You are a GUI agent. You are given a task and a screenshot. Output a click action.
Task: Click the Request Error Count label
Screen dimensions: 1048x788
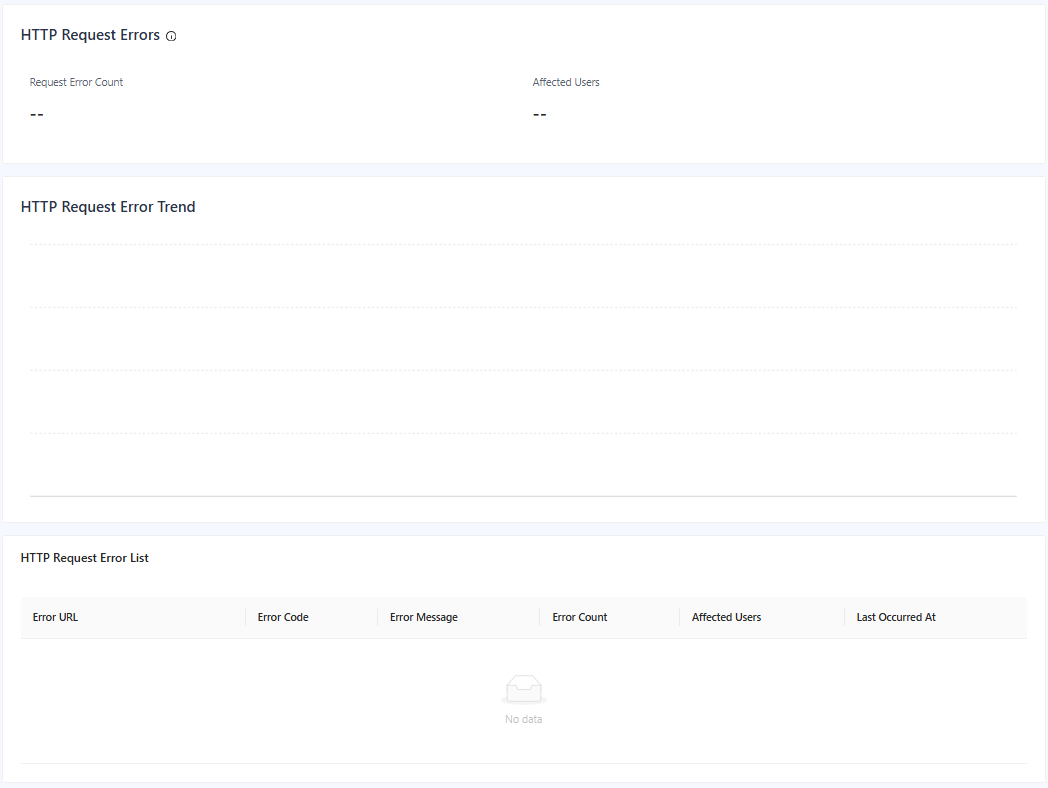pyautogui.click(x=76, y=82)
